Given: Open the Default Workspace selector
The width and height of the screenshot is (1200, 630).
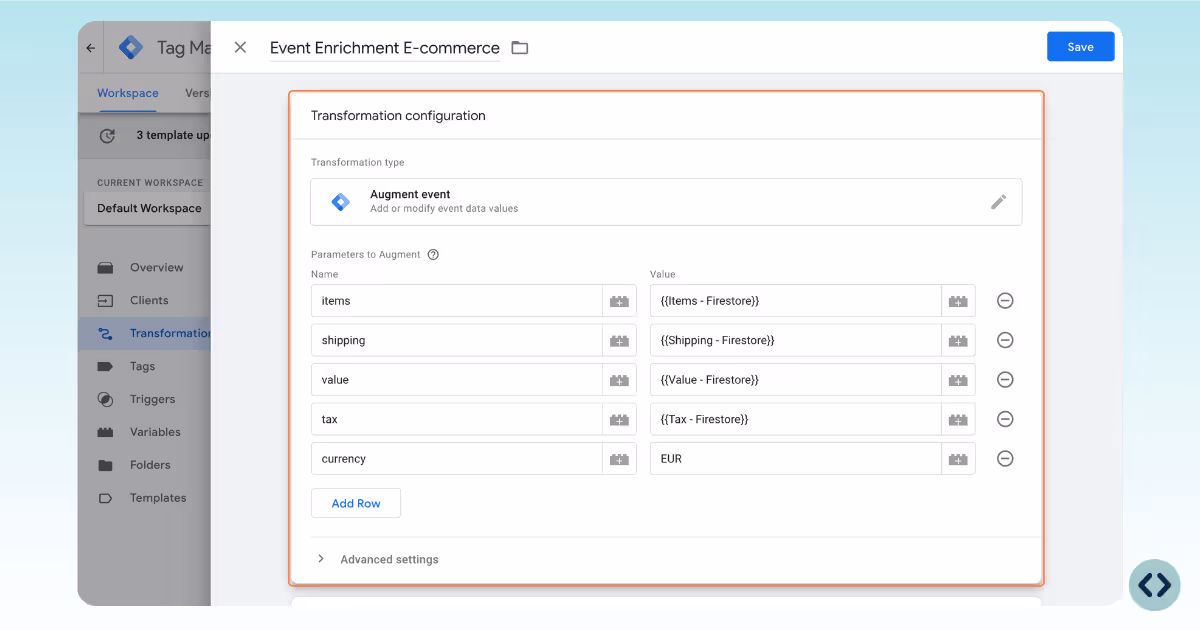Looking at the screenshot, I should click(149, 208).
